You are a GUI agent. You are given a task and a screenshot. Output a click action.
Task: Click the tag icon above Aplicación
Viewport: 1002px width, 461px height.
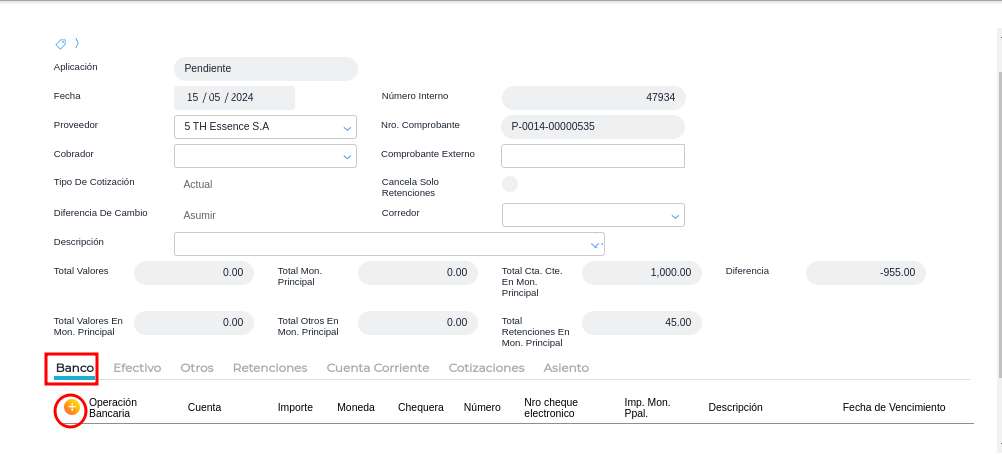pos(61,44)
